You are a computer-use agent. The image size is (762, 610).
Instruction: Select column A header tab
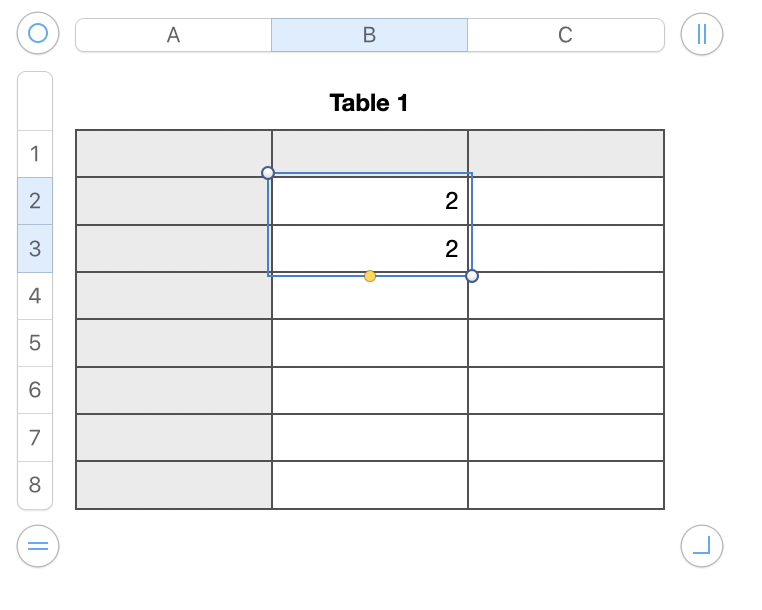(173, 35)
